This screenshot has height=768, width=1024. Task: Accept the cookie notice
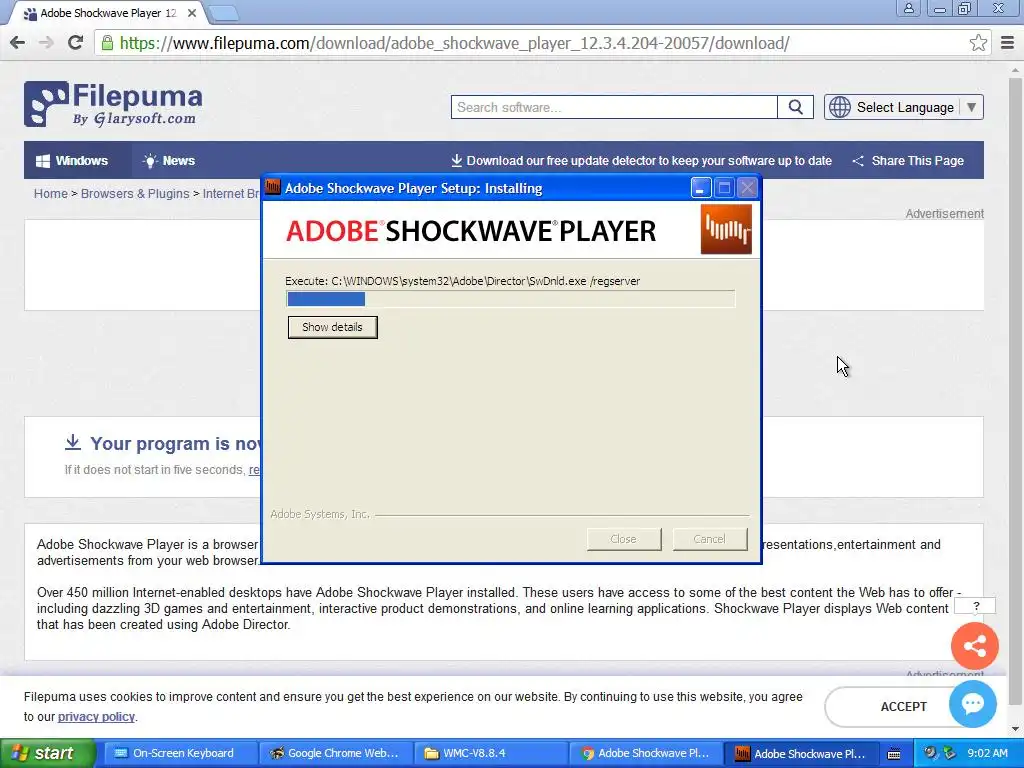[903, 707]
